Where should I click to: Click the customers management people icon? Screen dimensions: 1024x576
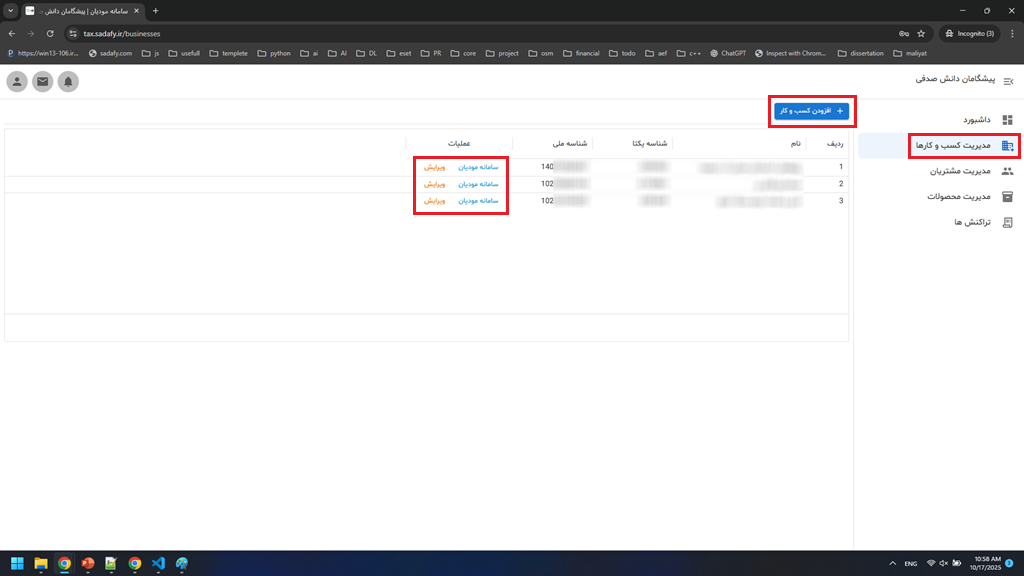pyautogui.click(x=1007, y=171)
